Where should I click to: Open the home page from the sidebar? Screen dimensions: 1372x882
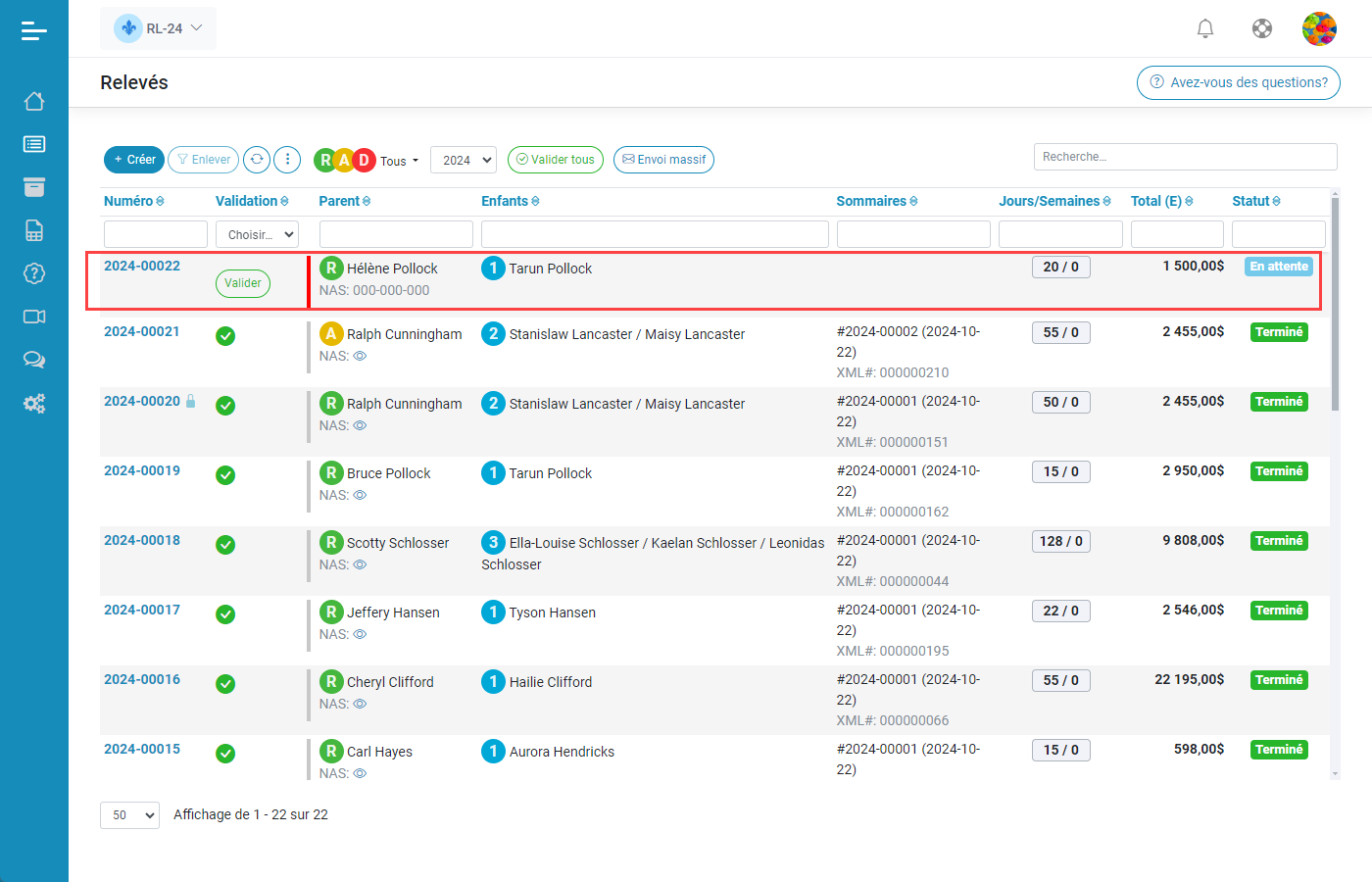tap(34, 101)
